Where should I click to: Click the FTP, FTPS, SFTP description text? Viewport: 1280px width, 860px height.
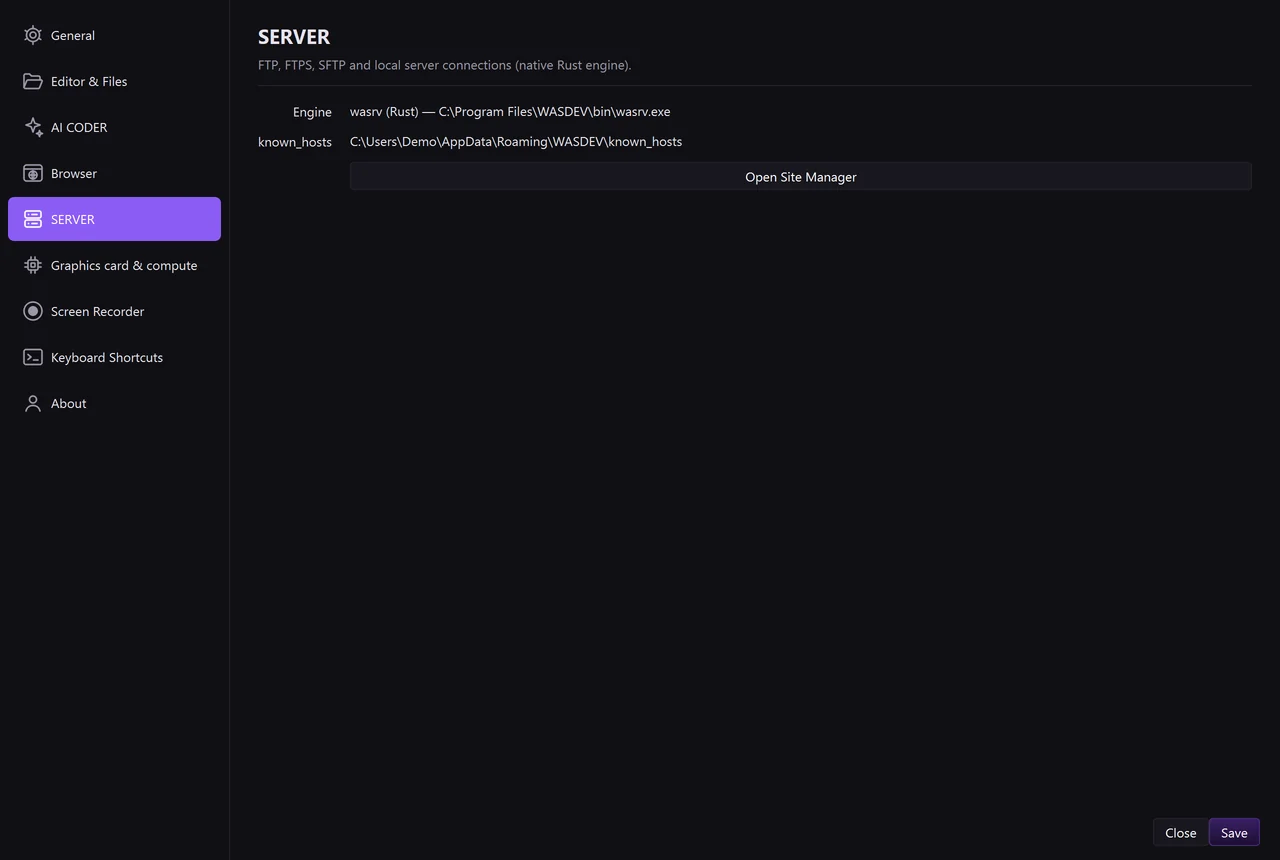[445, 65]
